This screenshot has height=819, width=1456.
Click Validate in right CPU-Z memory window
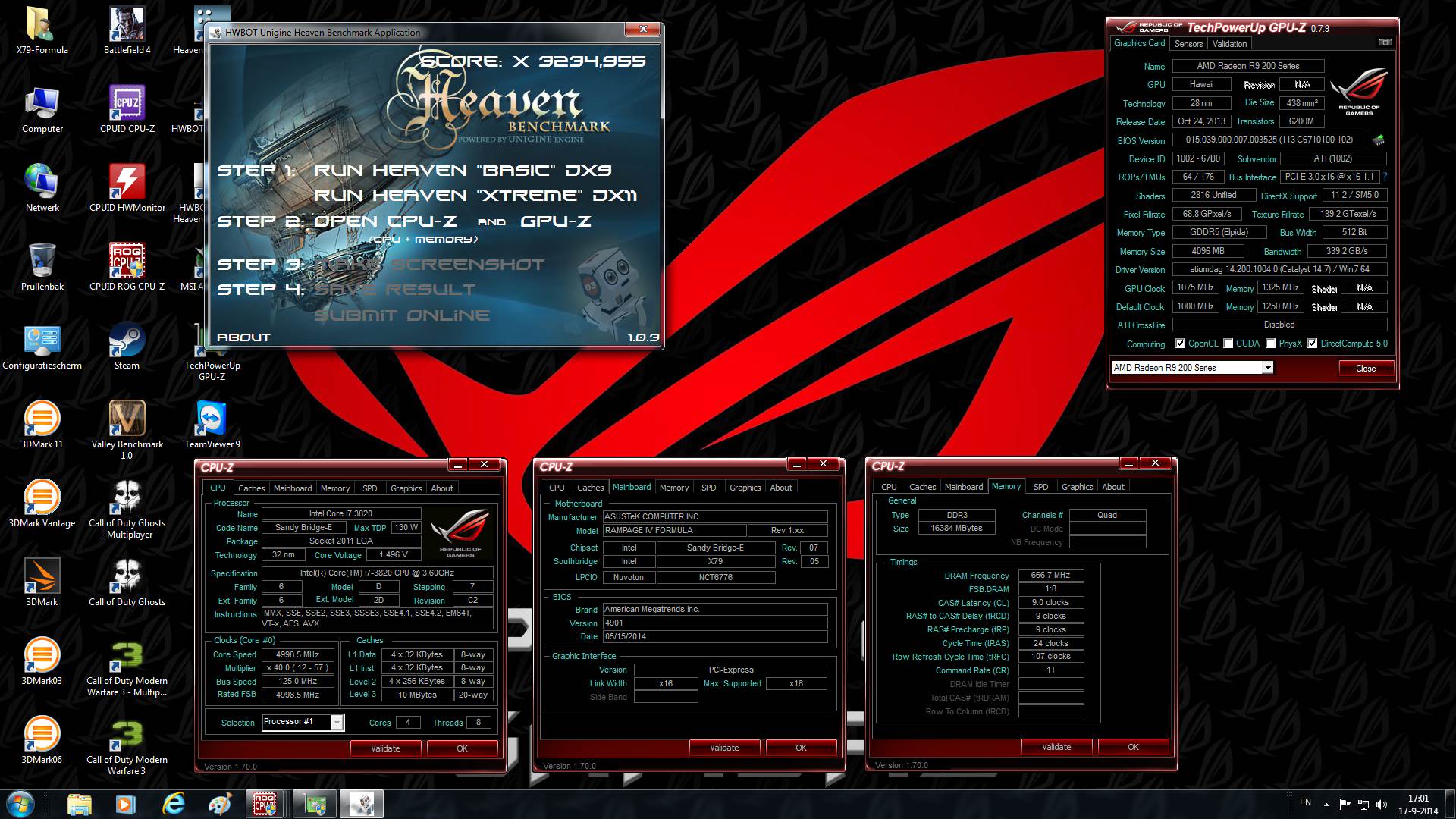pos(1056,747)
